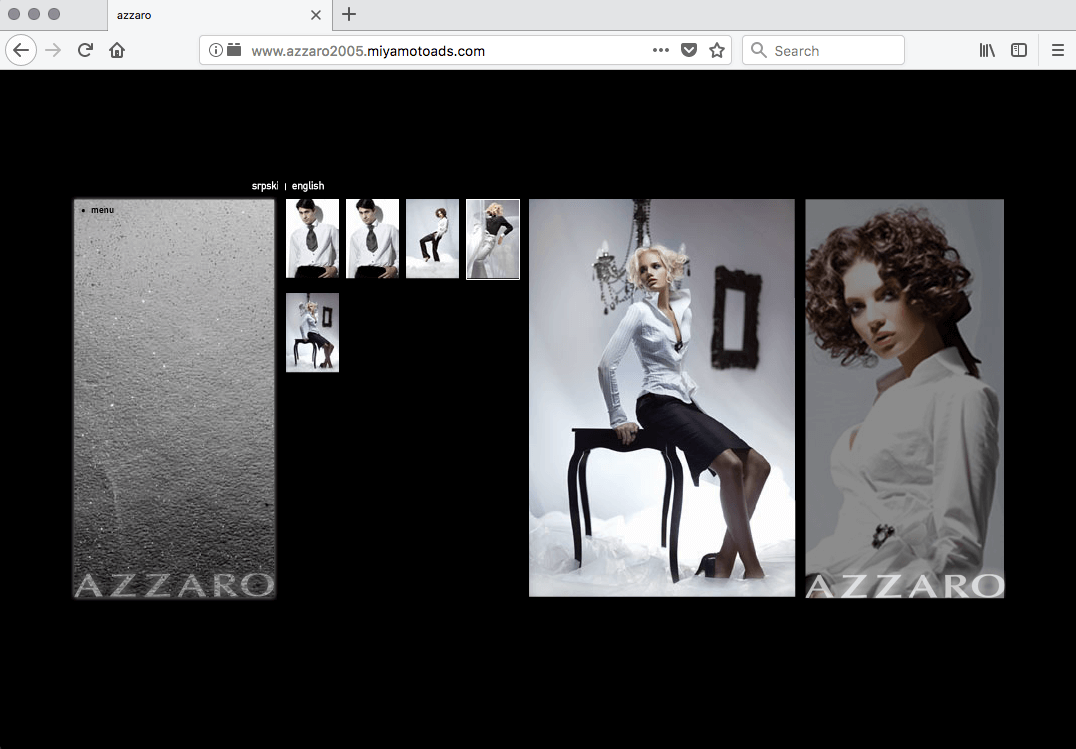Viewport: 1076px width, 749px height.
Task: Close the azzaro tab
Action: tap(316, 15)
